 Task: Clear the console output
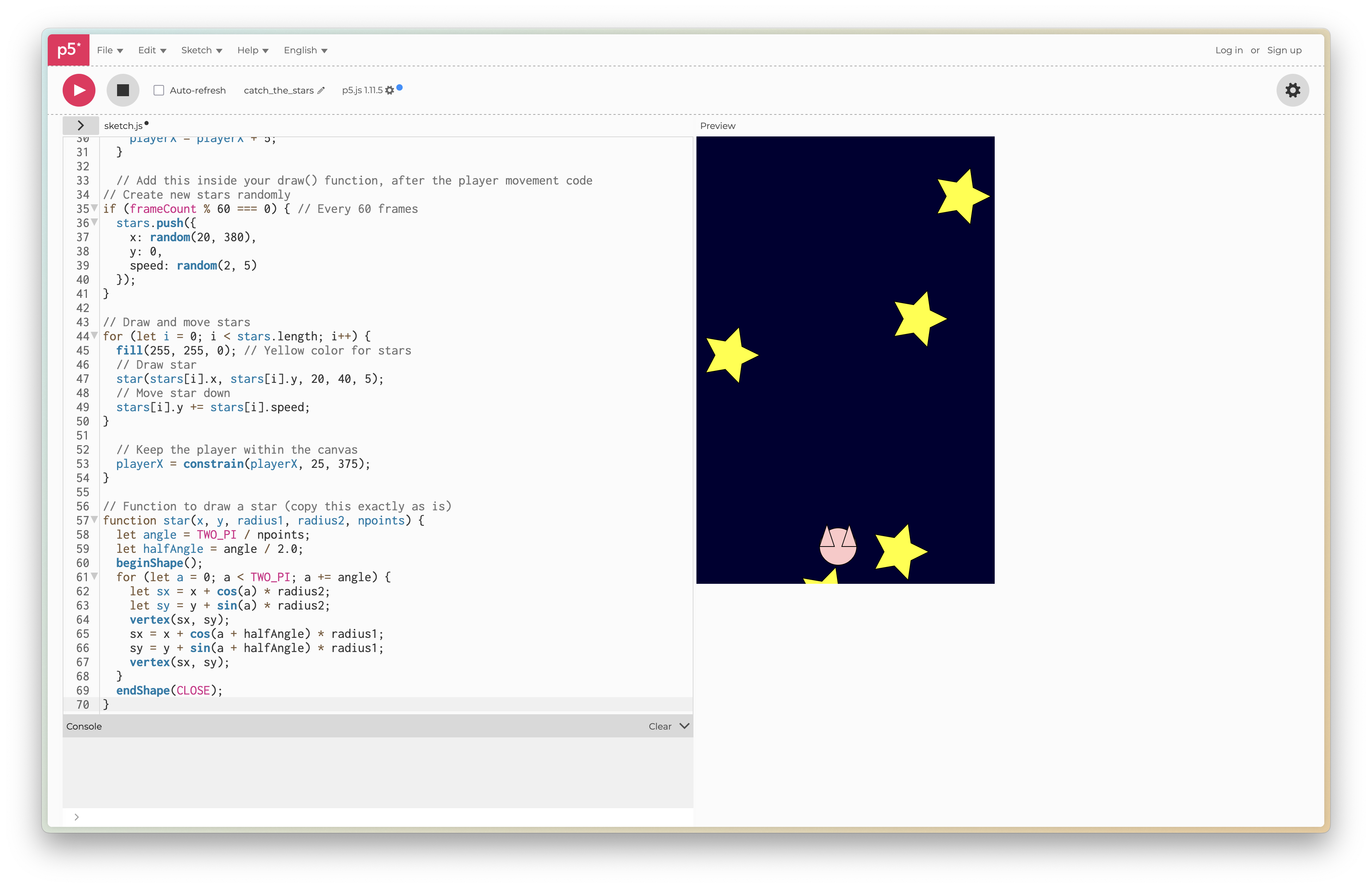[660, 726]
